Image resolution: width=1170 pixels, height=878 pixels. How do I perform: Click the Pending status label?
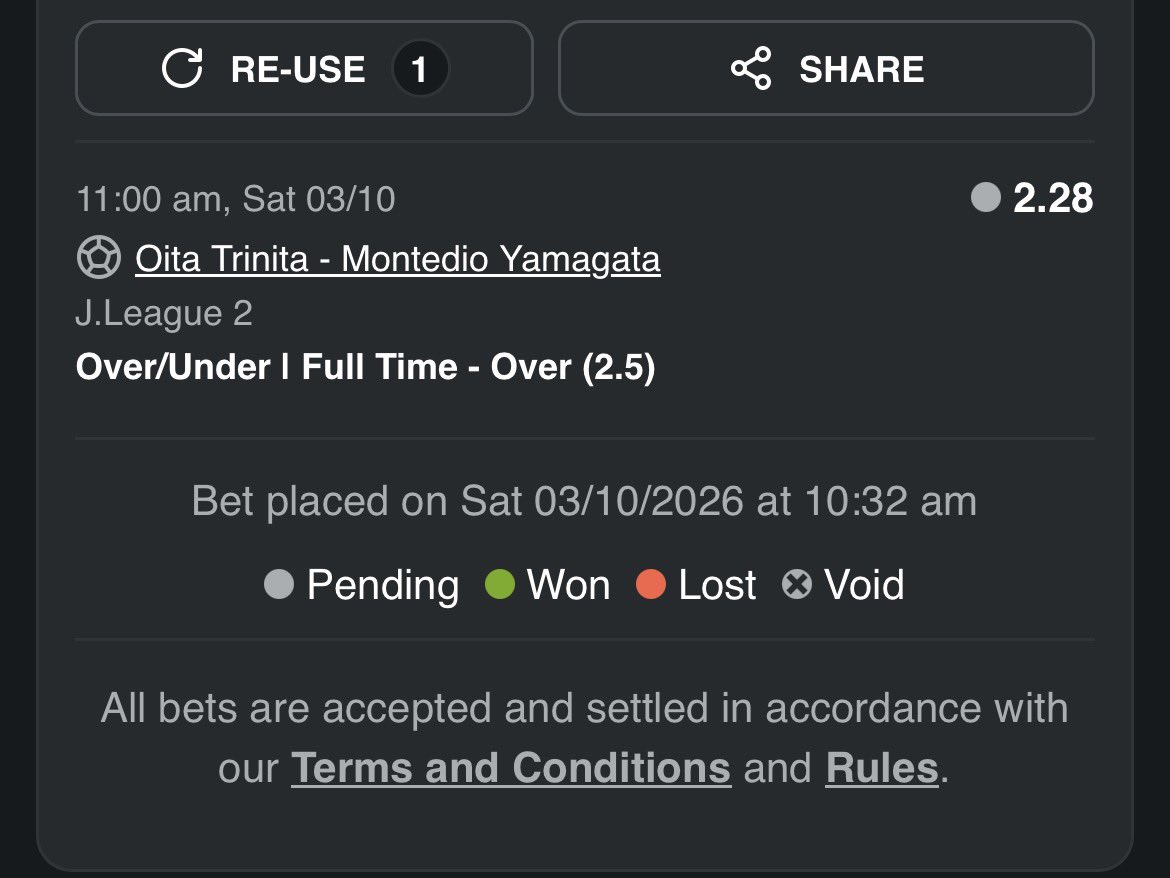coord(383,586)
